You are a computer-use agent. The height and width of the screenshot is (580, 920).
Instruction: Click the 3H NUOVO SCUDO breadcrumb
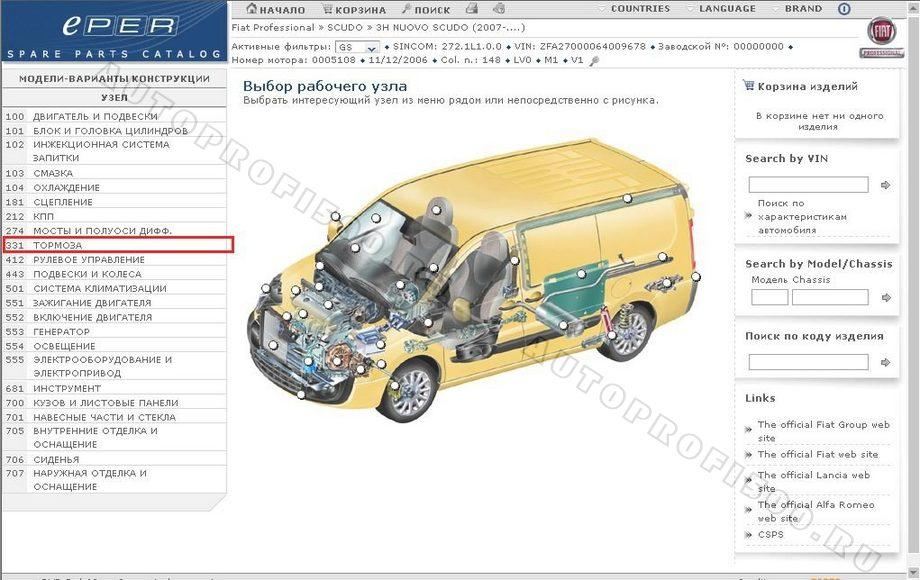click(450, 28)
